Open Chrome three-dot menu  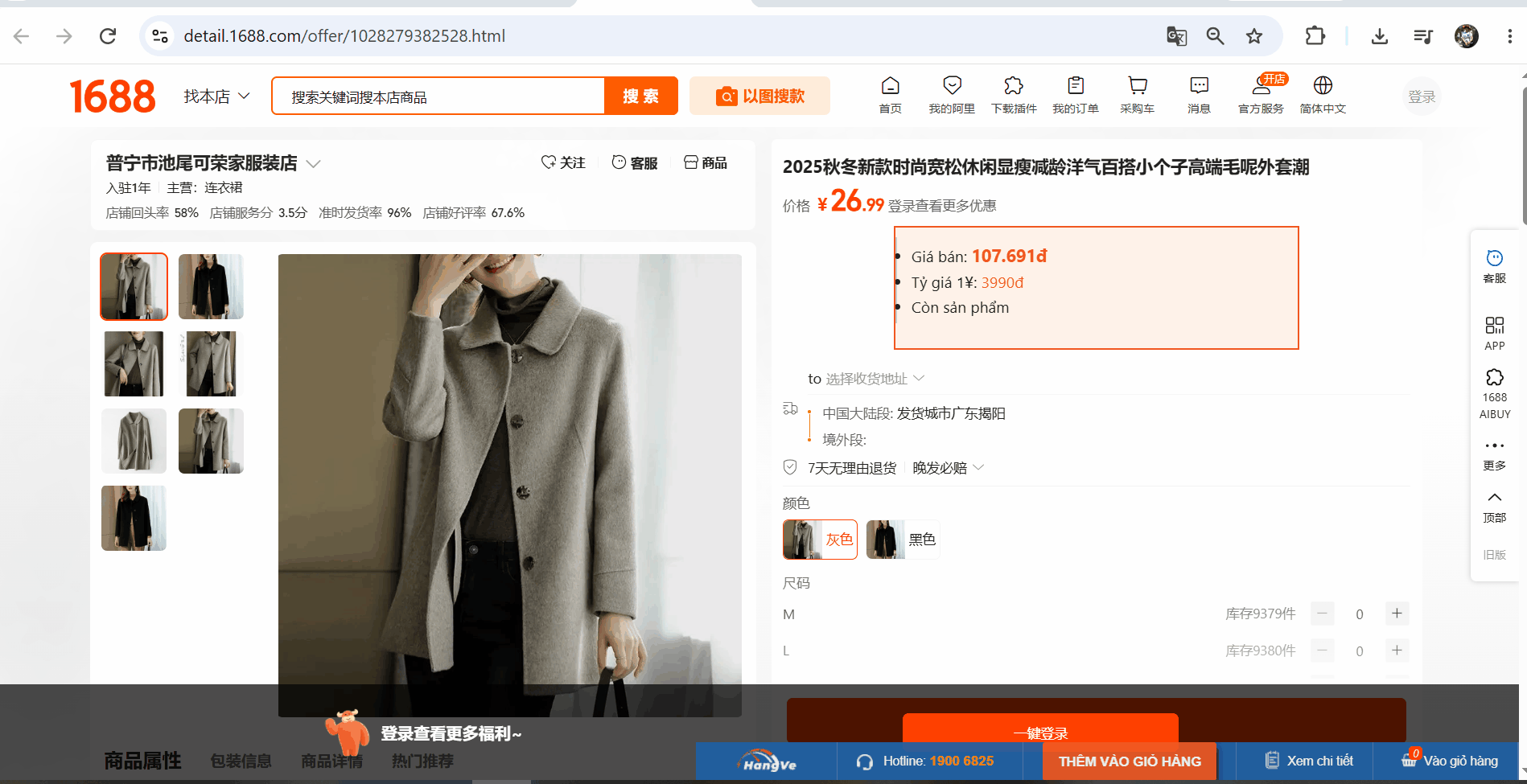1509,36
